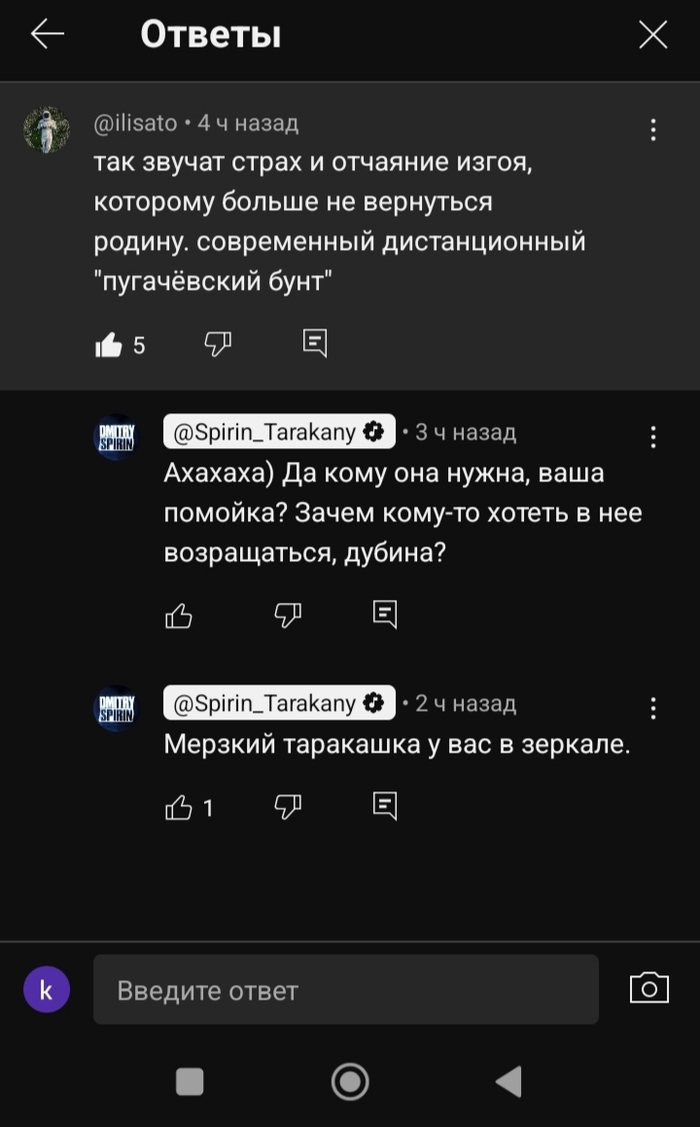Reply to the comment posted 2 ч назад
The image size is (700, 1127).
385,805
